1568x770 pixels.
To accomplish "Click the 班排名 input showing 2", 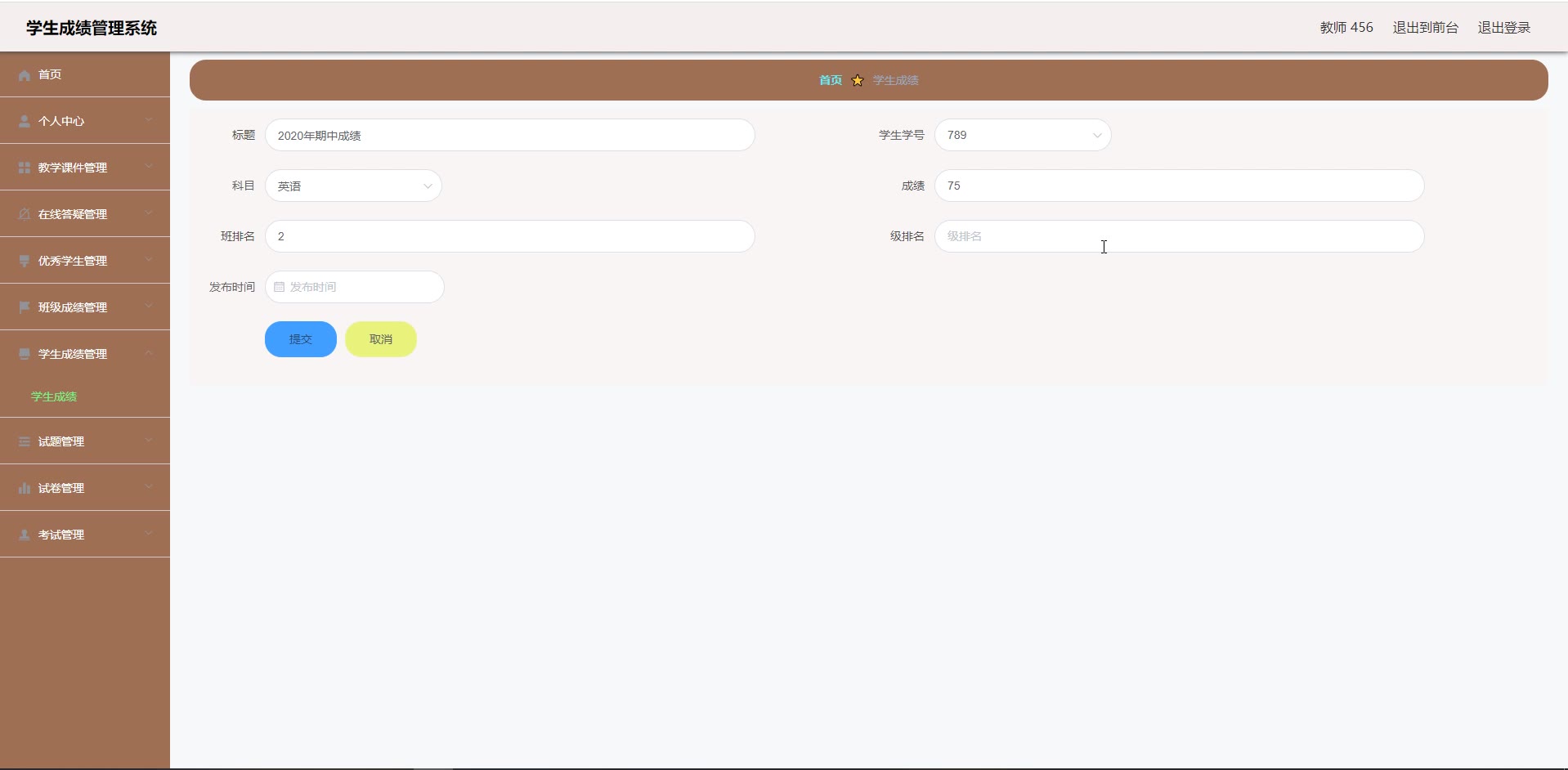I will pyautogui.click(x=509, y=236).
